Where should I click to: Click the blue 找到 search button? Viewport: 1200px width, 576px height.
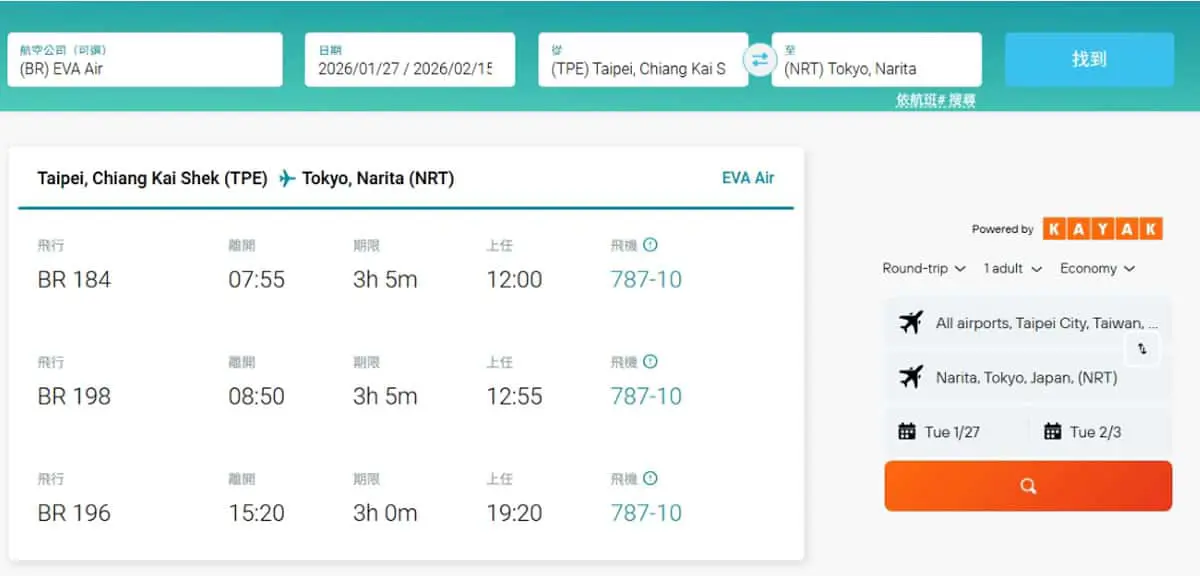tap(1089, 59)
